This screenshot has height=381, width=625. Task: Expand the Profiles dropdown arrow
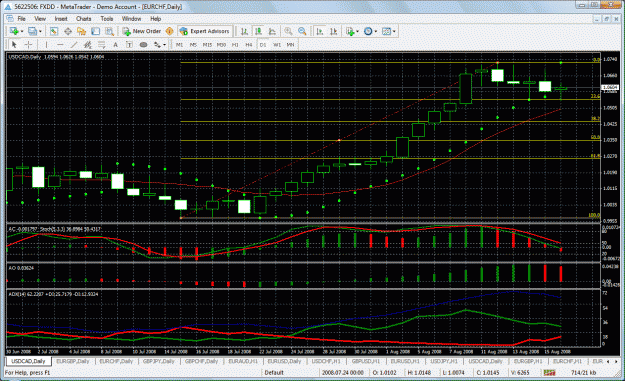pos(40,31)
